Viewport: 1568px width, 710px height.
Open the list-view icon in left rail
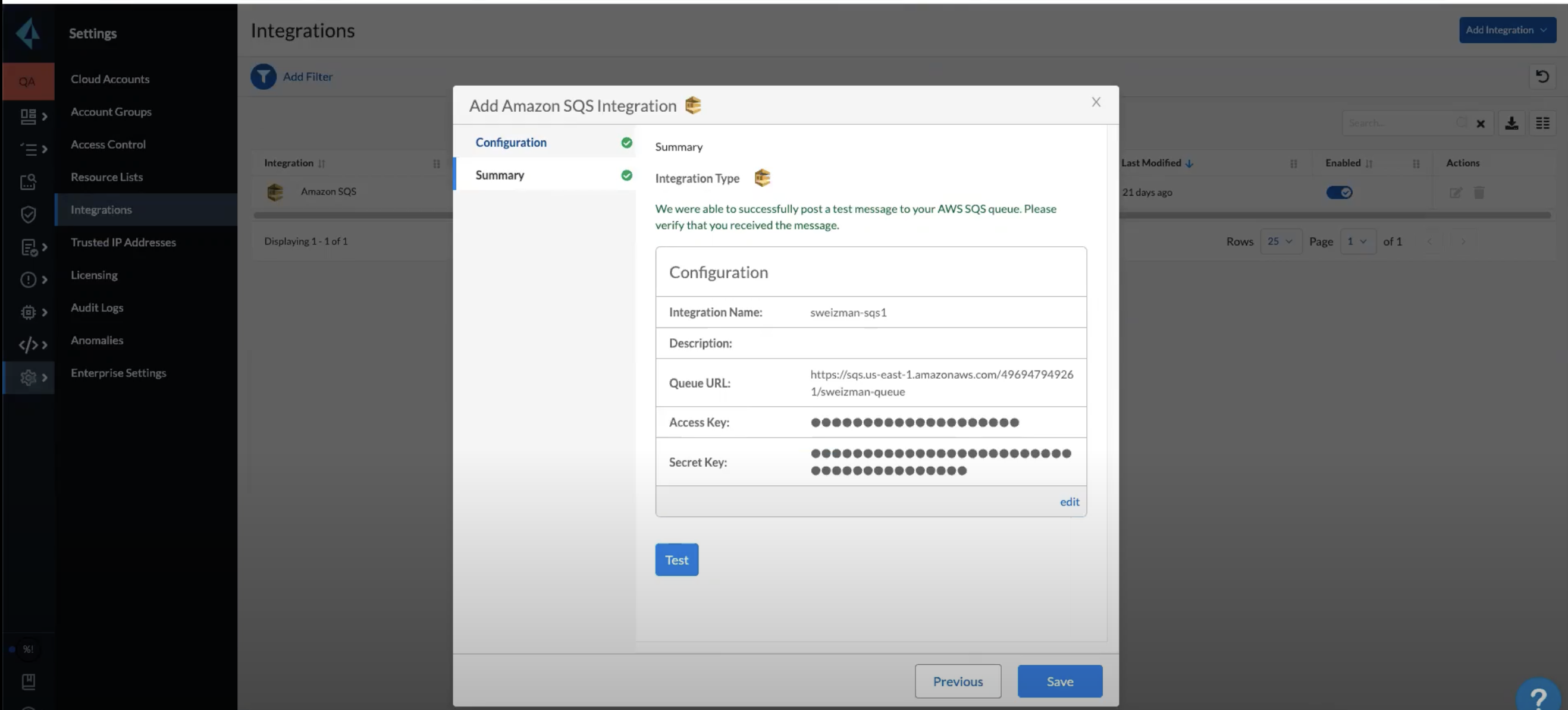point(27,149)
